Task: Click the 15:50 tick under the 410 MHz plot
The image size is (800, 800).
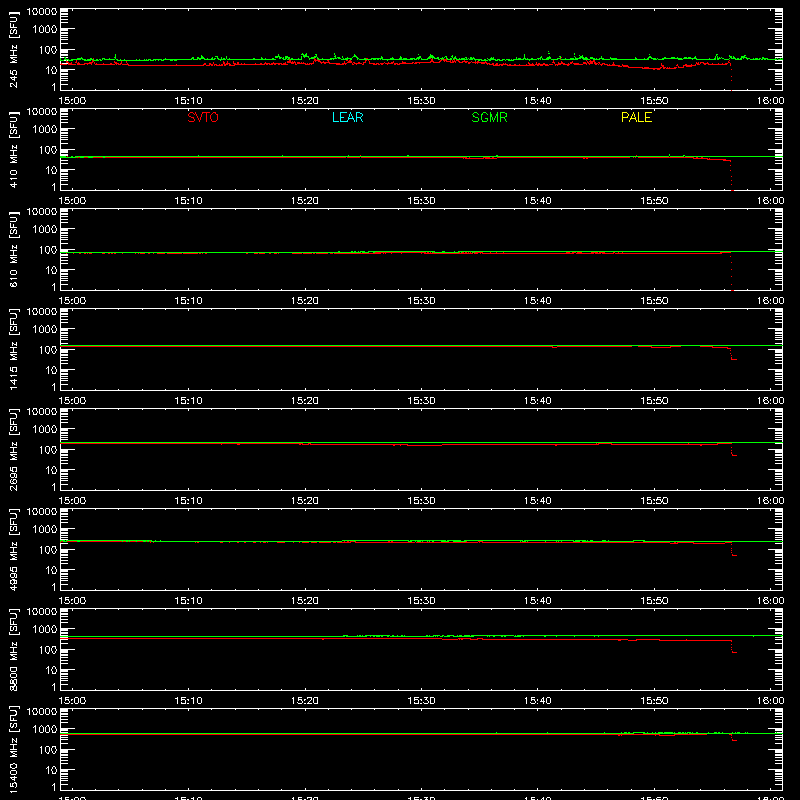Action: 654,201
